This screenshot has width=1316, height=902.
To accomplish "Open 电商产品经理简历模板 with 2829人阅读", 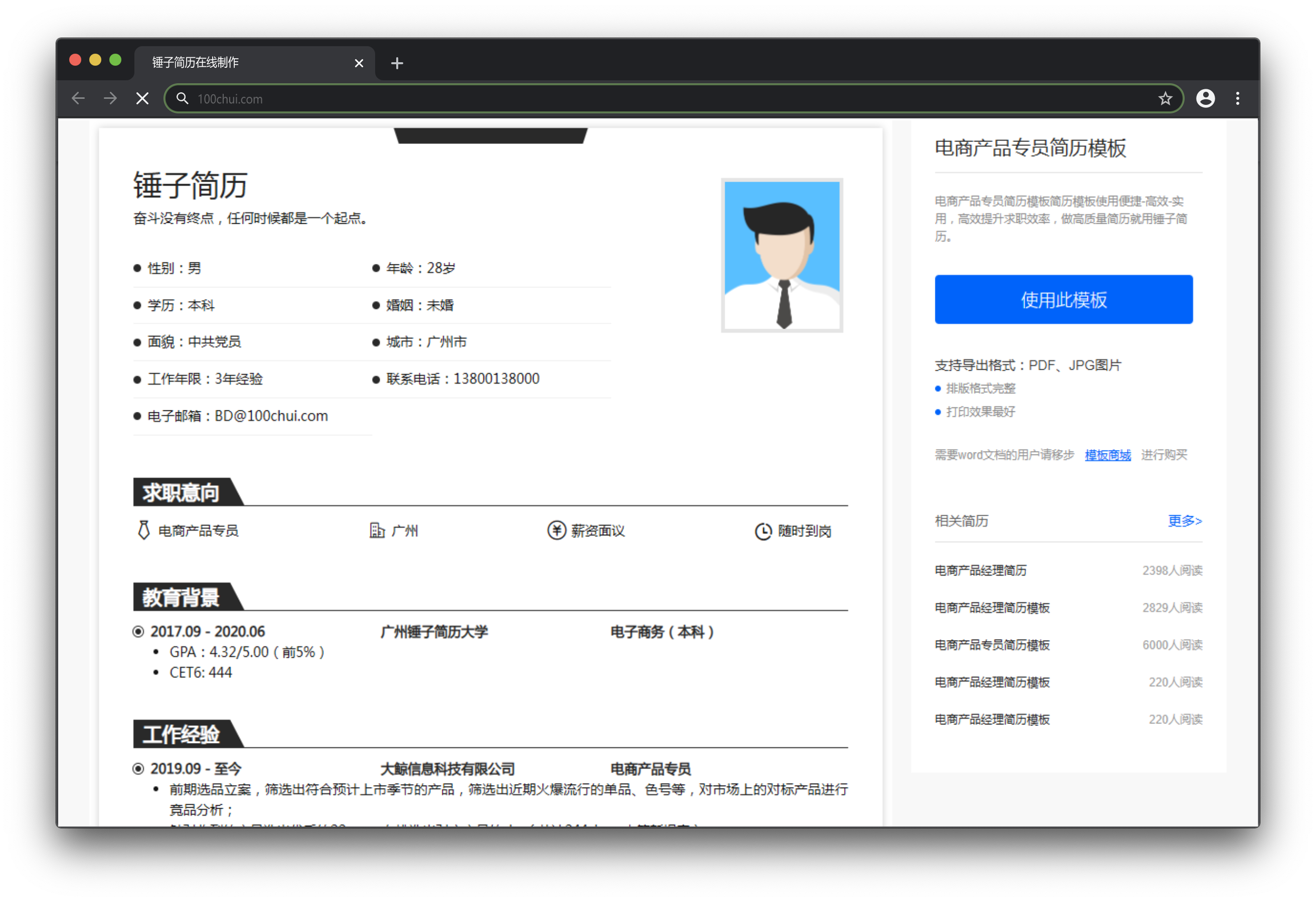I will [x=1069, y=608].
